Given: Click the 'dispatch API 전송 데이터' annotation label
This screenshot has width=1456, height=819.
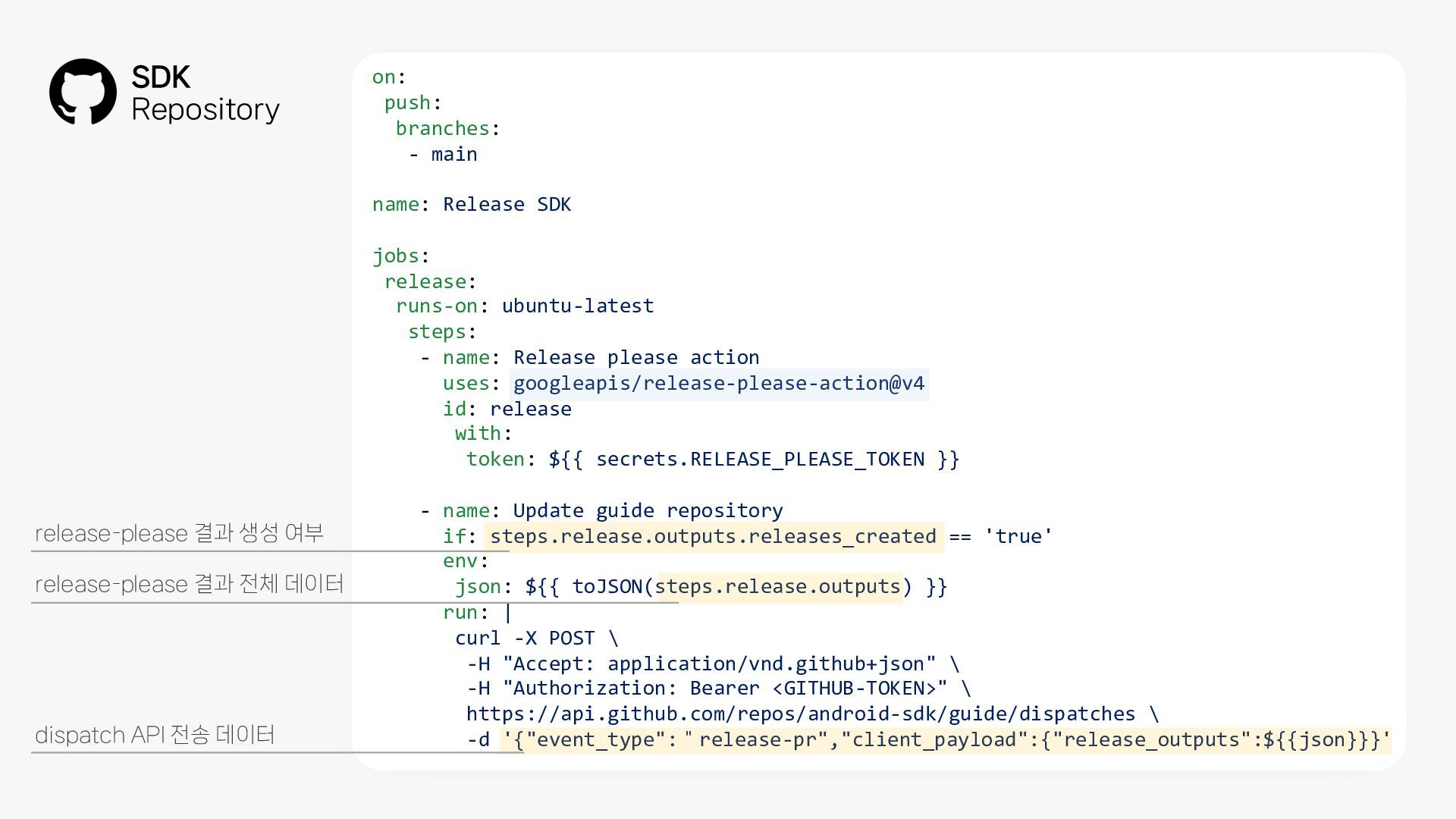Looking at the screenshot, I should (155, 736).
